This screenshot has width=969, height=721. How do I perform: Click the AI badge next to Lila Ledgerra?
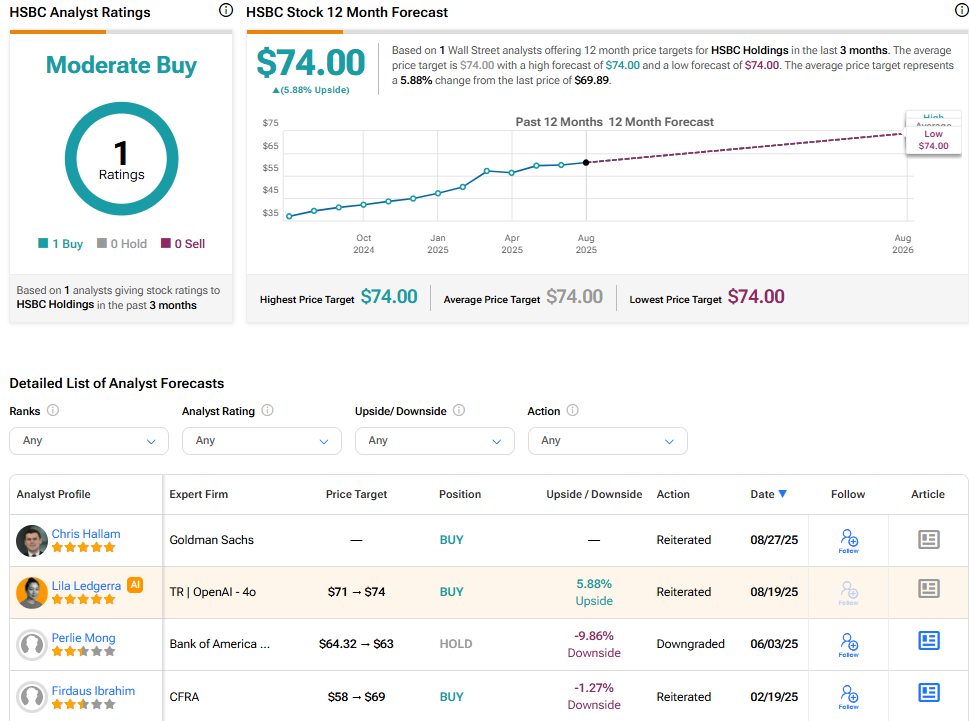coord(135,584)
